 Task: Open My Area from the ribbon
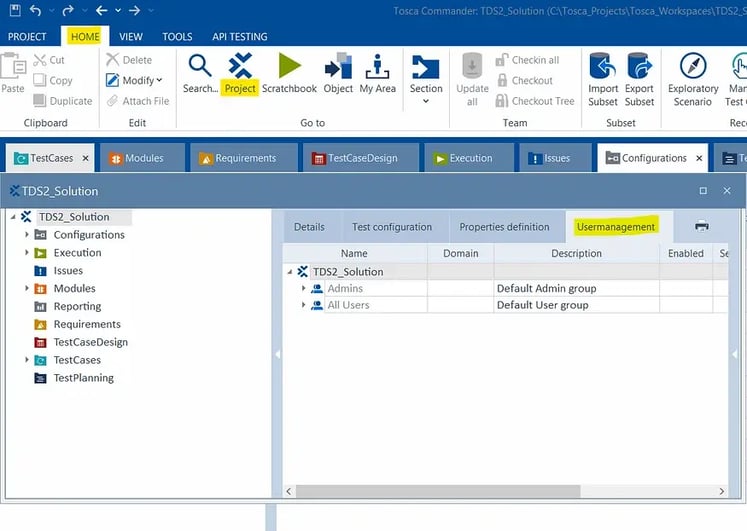point(378,68)
